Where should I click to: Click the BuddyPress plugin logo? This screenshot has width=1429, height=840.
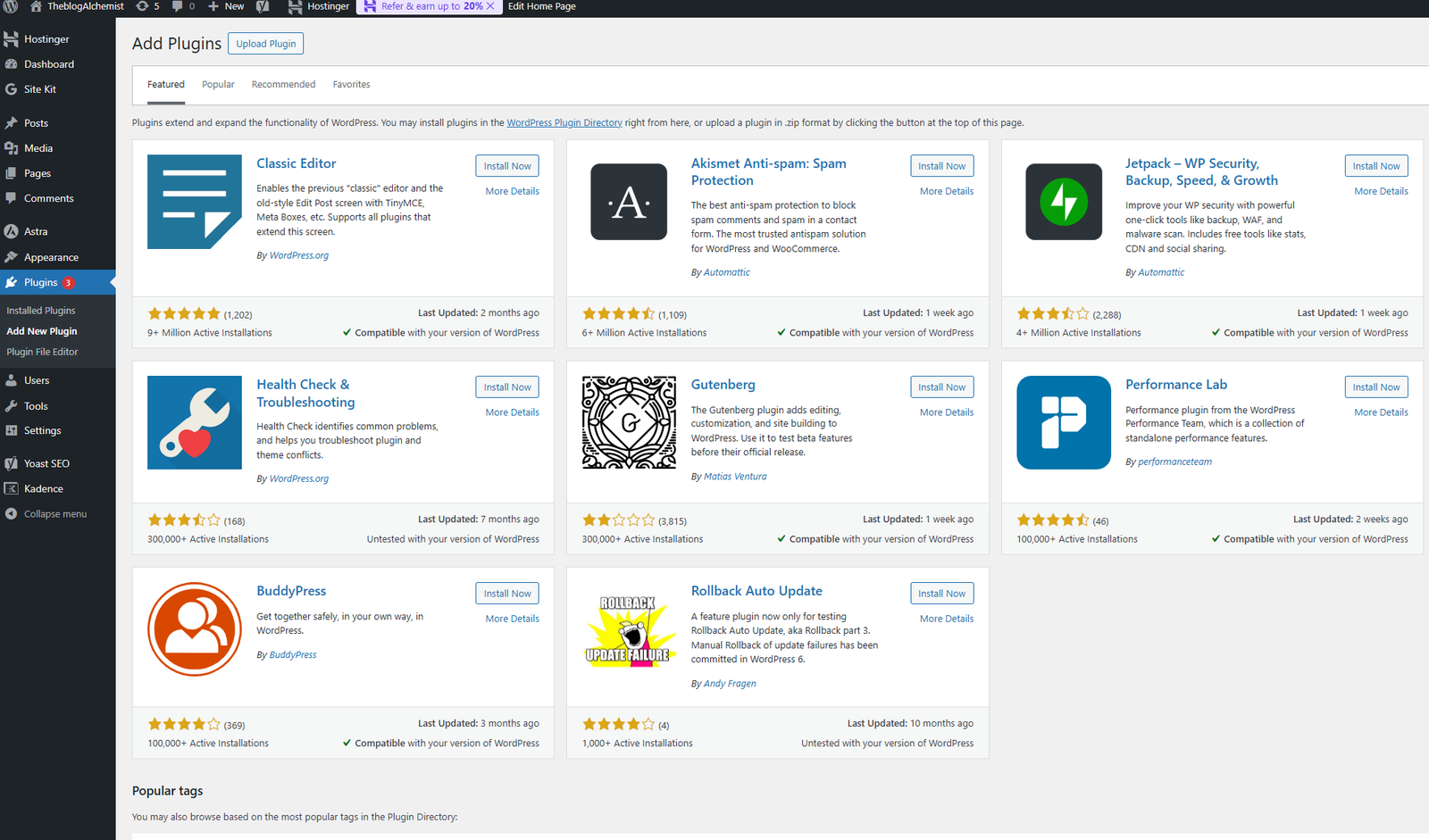pos(195,628)
